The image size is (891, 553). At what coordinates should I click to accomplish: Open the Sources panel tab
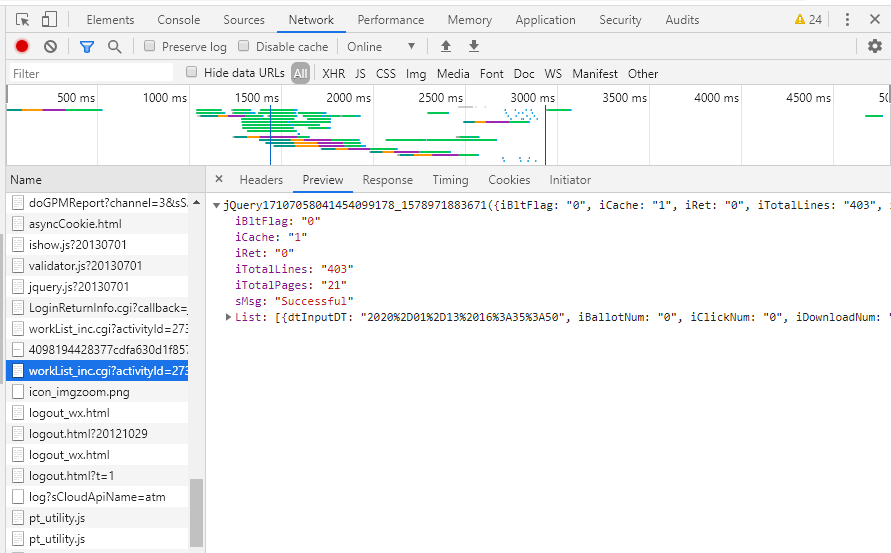pyautogui.click(x=244, y=20)
